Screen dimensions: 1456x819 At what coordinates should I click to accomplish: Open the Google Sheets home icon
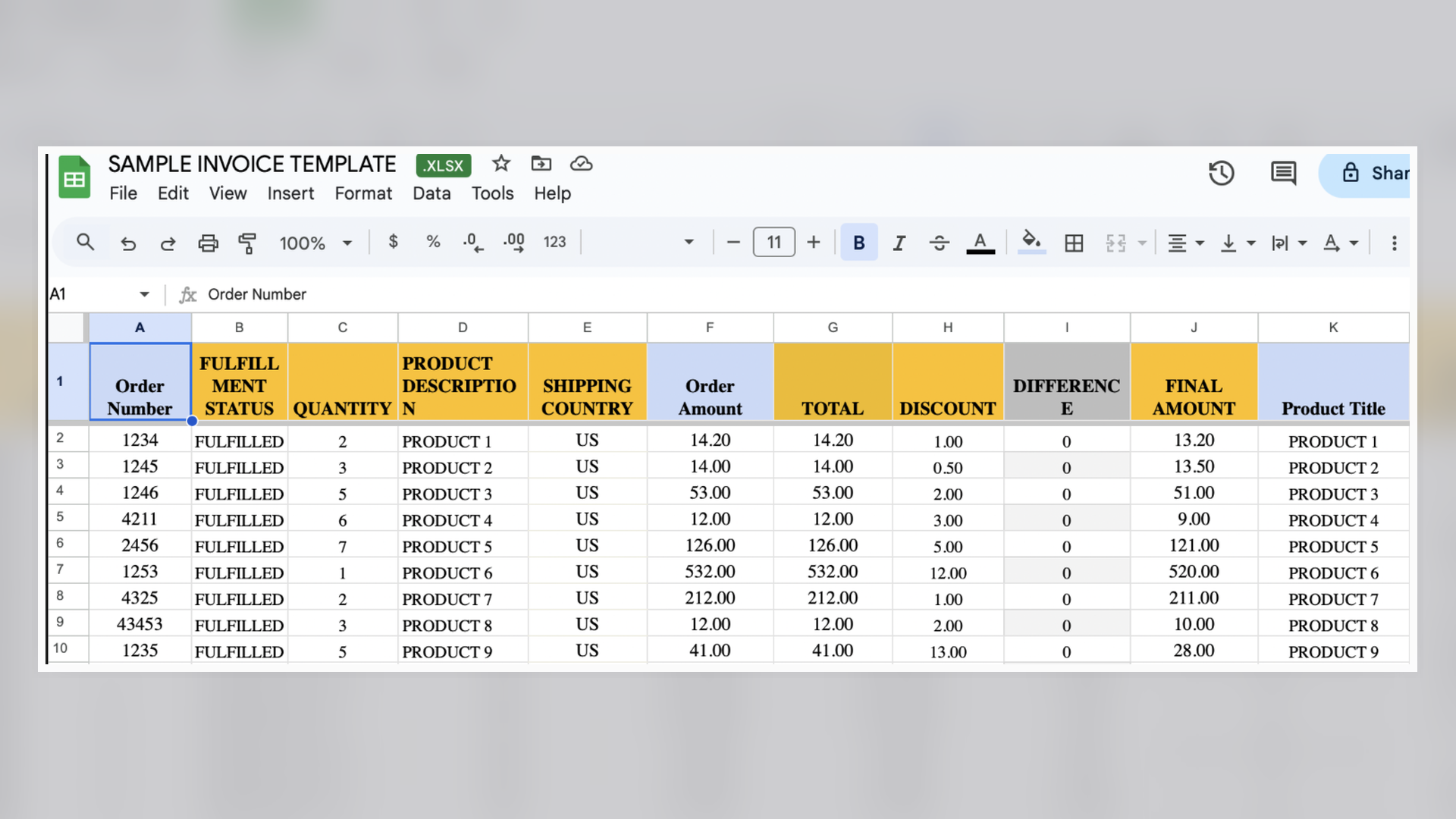74,177
